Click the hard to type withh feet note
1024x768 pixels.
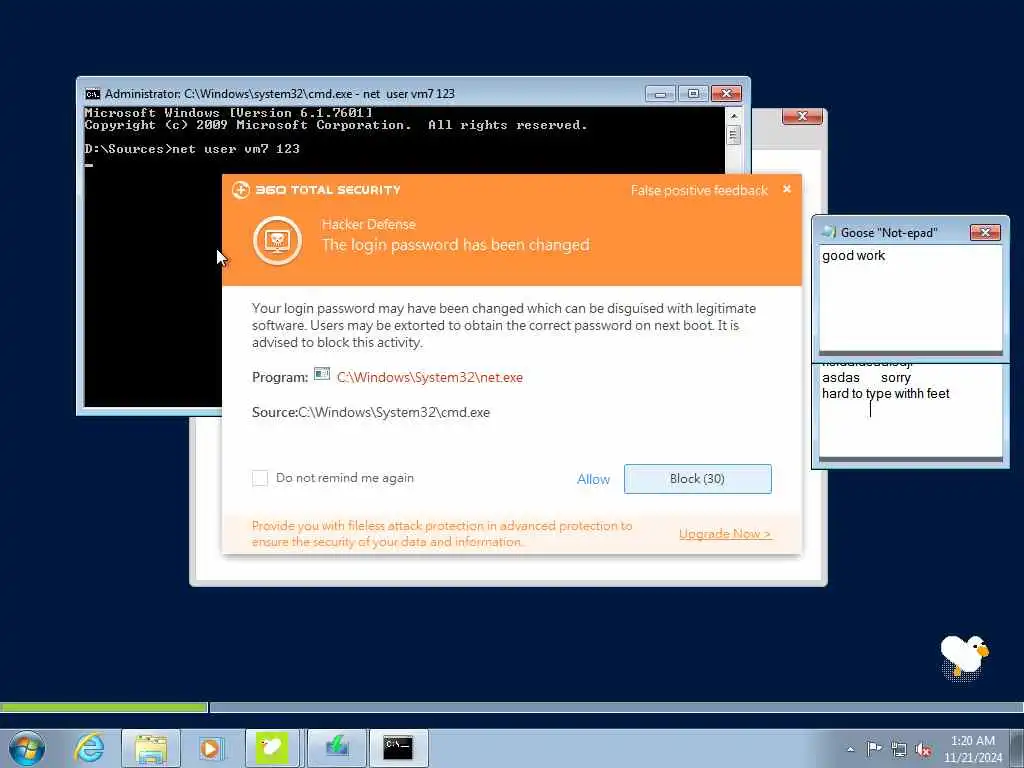tap(886, 394)
